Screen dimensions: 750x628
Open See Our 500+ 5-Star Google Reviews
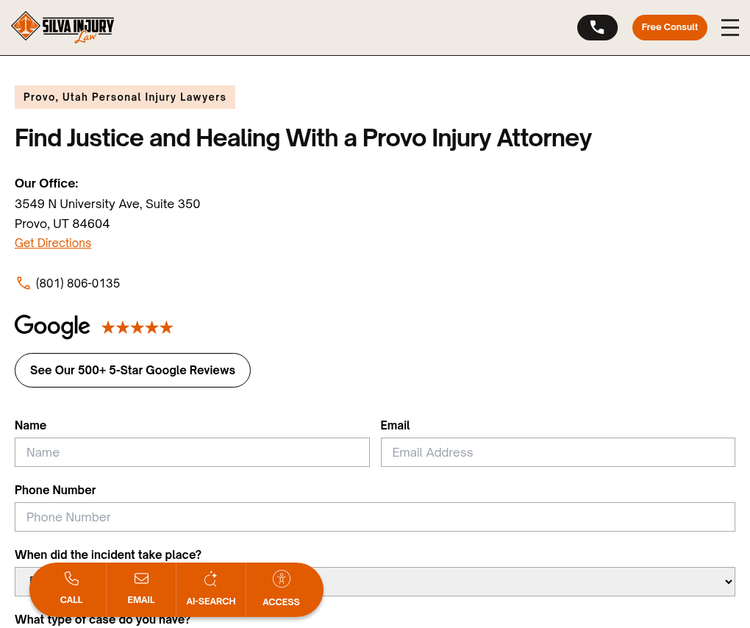coord(132,370)
